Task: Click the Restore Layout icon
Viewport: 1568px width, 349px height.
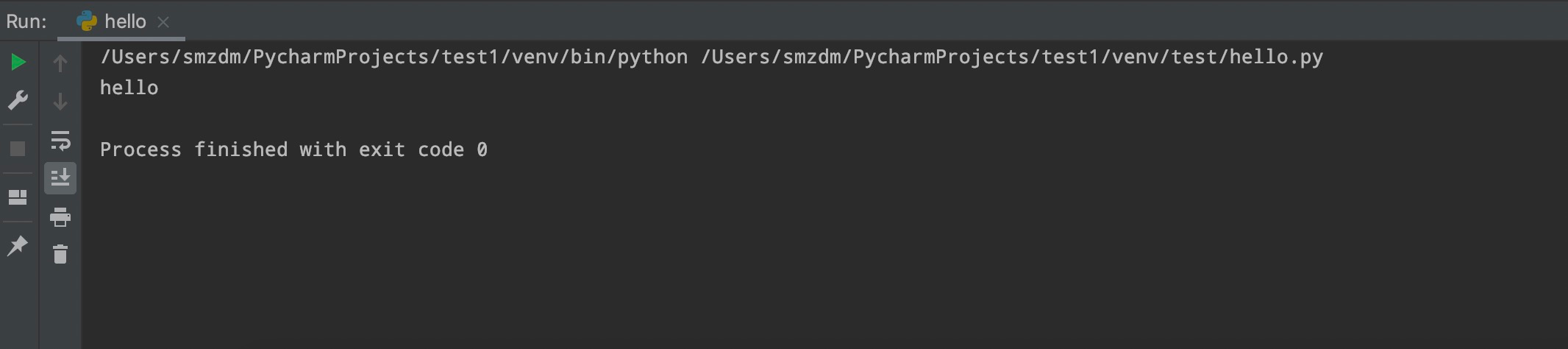Action: [18, 197]
